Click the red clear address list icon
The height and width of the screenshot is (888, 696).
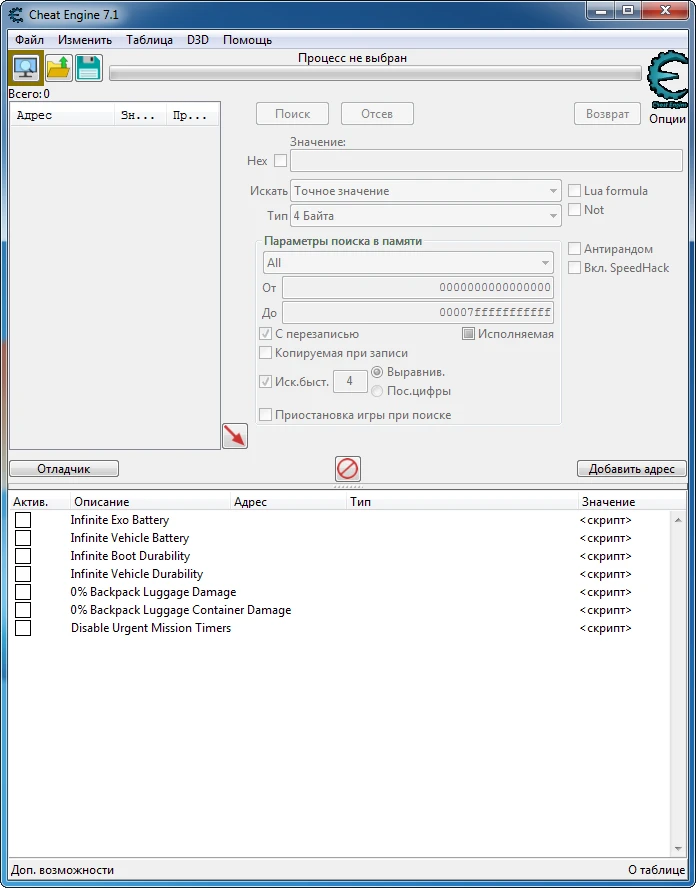(x=347, y=469)
